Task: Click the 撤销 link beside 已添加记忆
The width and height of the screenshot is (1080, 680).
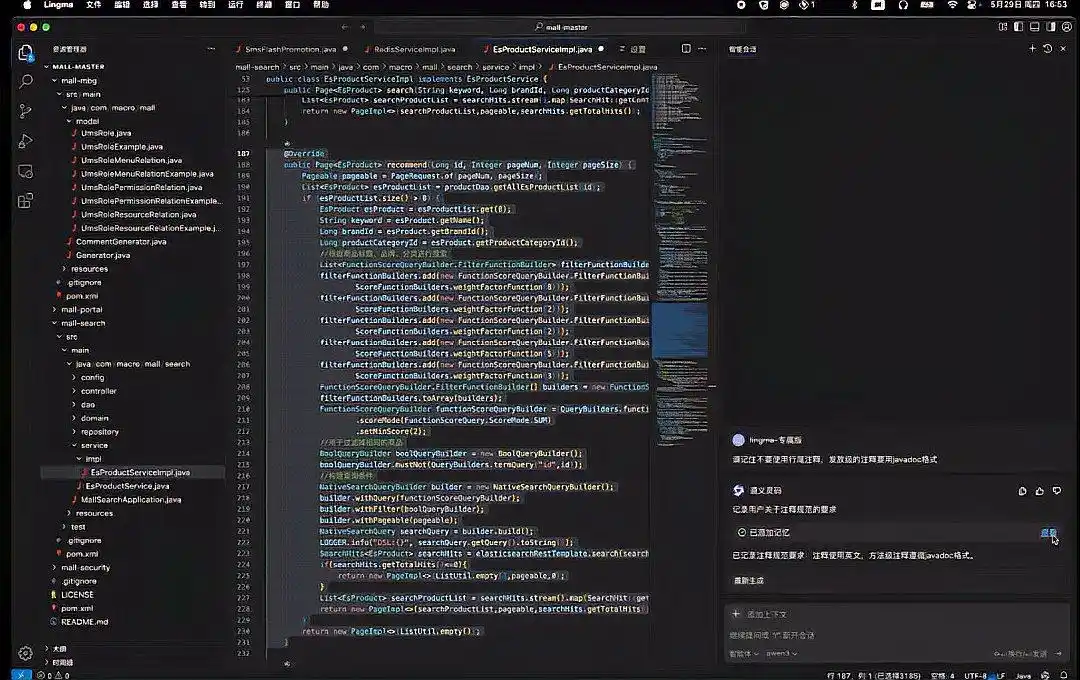Action: tap(1050, 533)
